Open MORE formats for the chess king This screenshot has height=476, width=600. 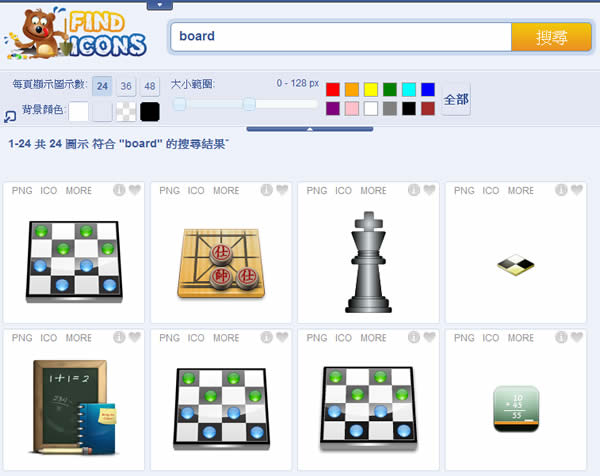[373, 190]
